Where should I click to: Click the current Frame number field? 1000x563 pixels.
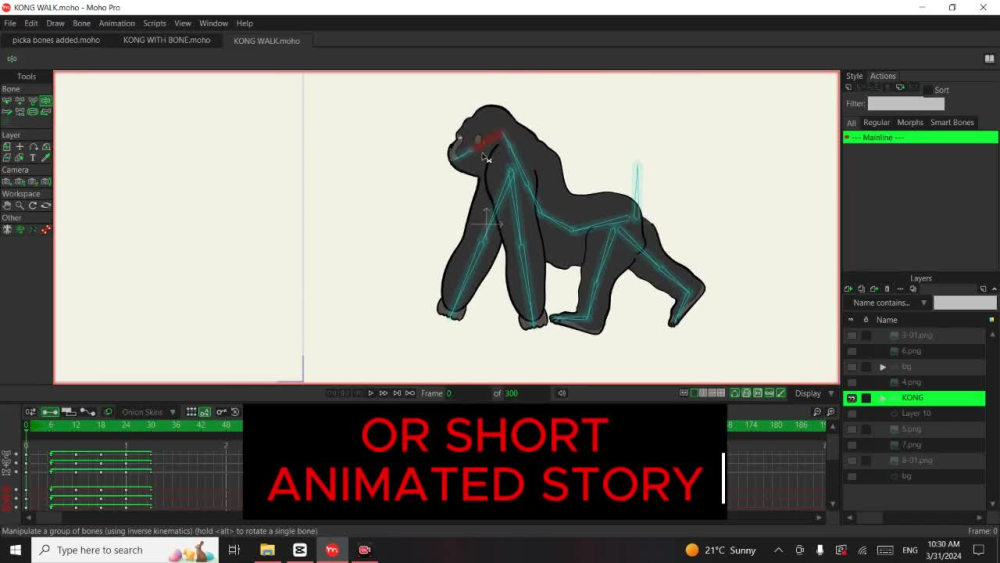click(x=466, y=393)
